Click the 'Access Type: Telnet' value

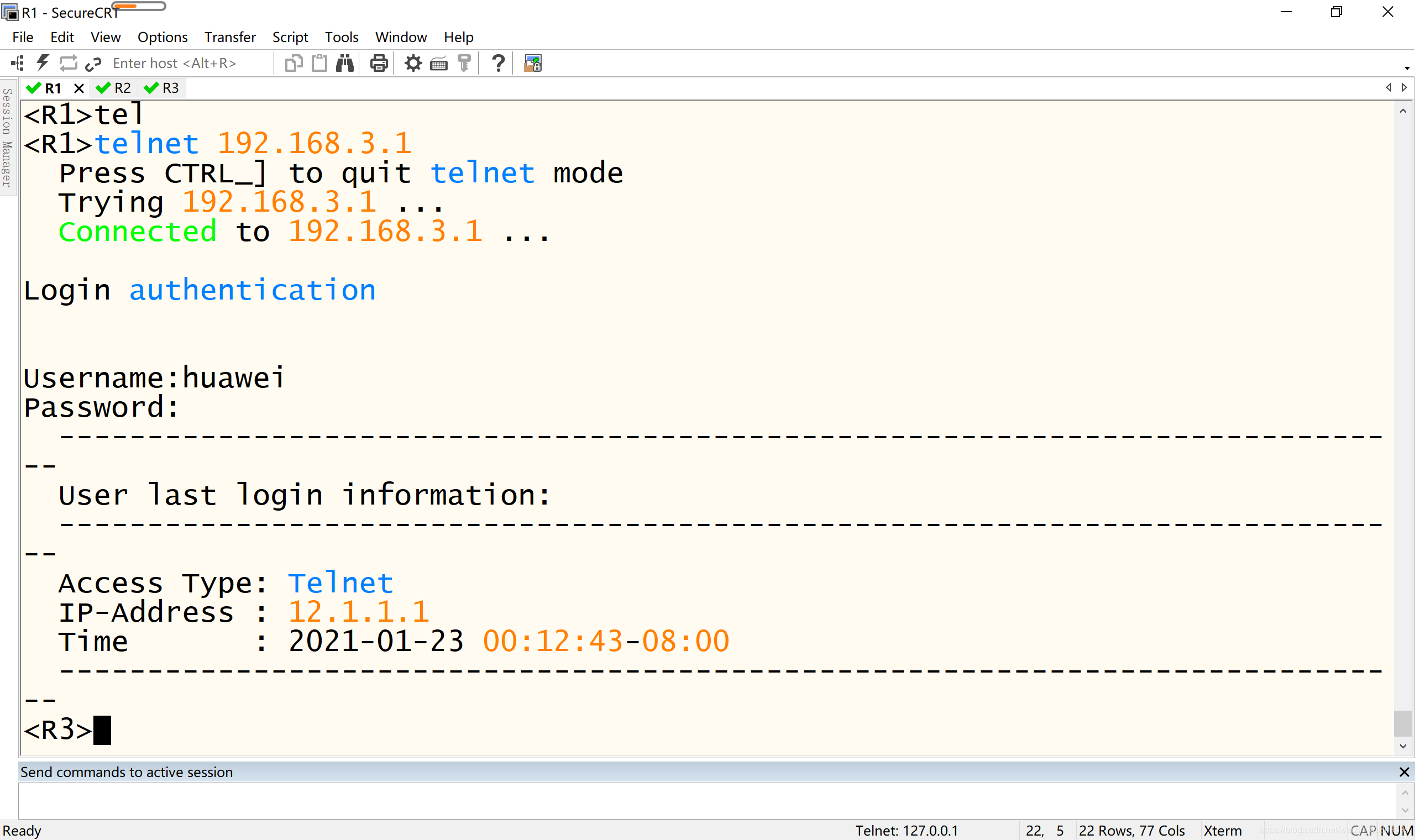340,582
